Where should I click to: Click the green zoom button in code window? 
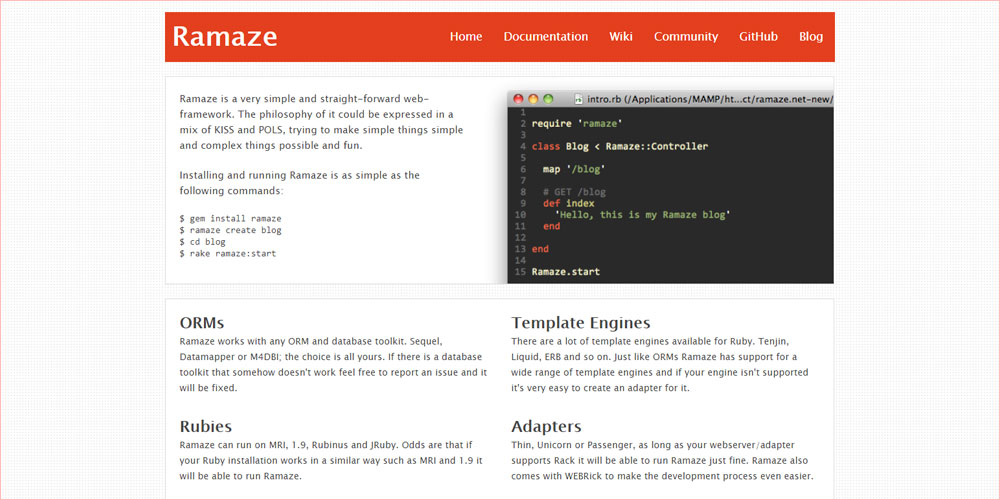click(x=548, y=99)
